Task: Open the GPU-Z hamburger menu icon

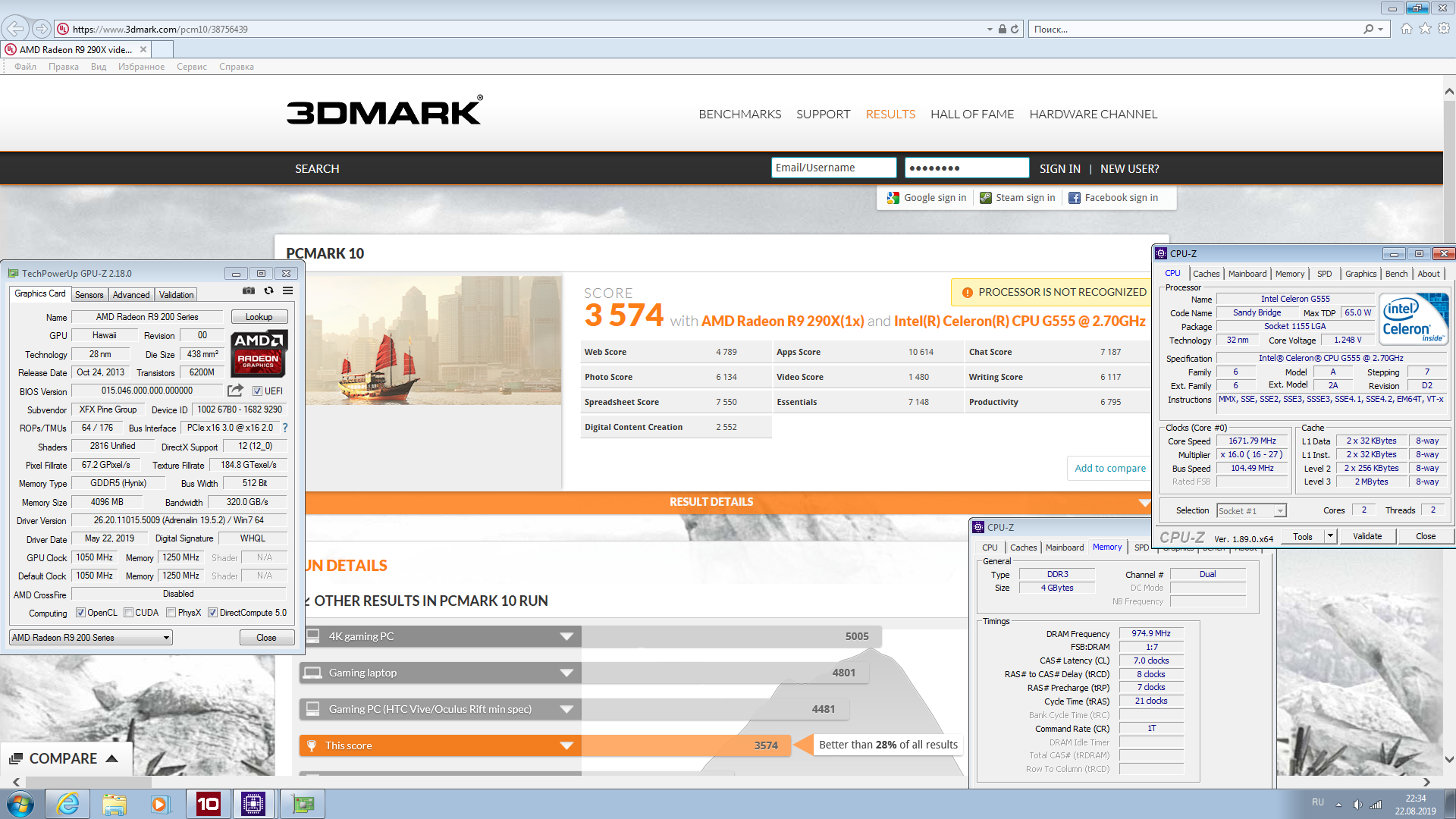Action: (288, 291)
